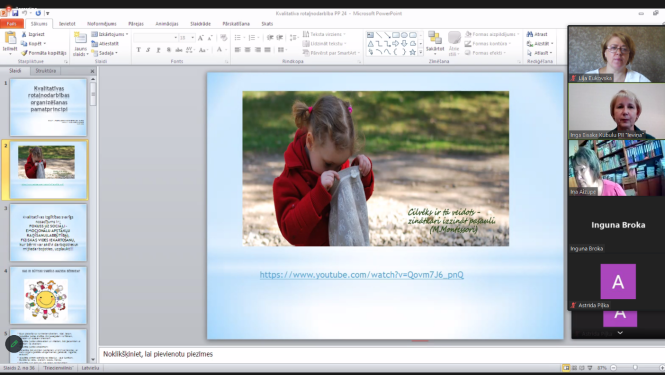Open Formas aizpildījums (Shape Fill) dropdown

click(x=492, y=34)
